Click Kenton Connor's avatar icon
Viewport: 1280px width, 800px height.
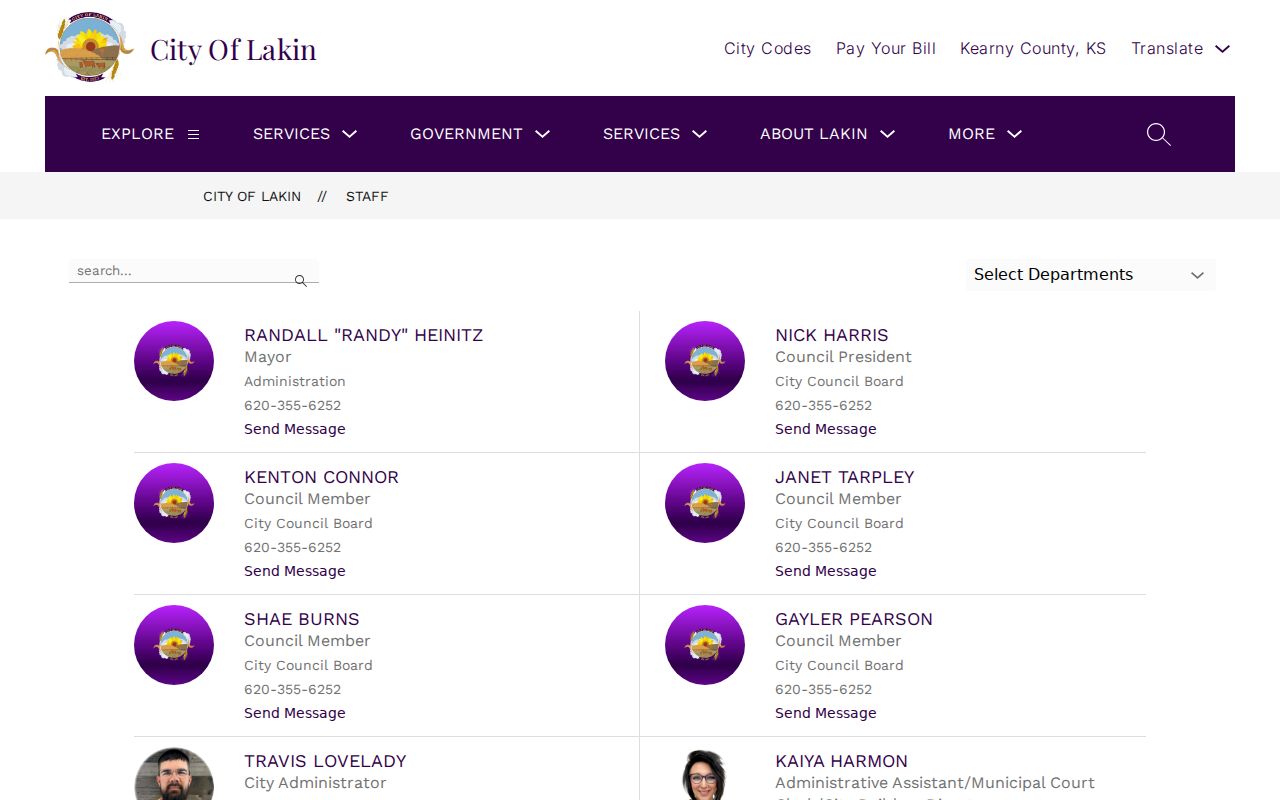[x=174, y=503]
